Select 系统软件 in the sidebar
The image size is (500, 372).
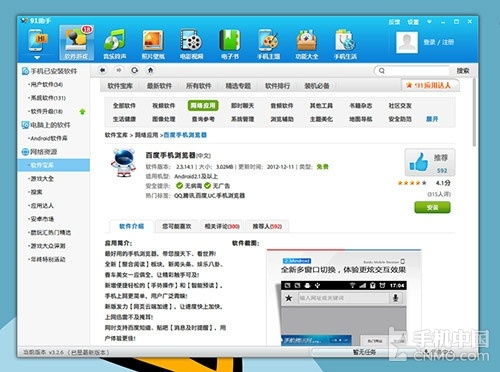pos(48,98)
